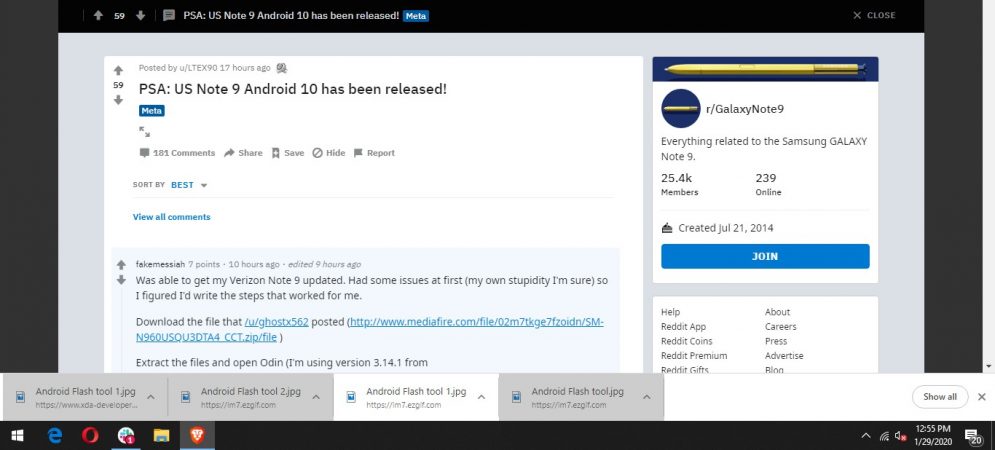The image size is (995, 450).
Task: Open r/GalaxyNote9 community avatar
Action: tap(680, 109)
